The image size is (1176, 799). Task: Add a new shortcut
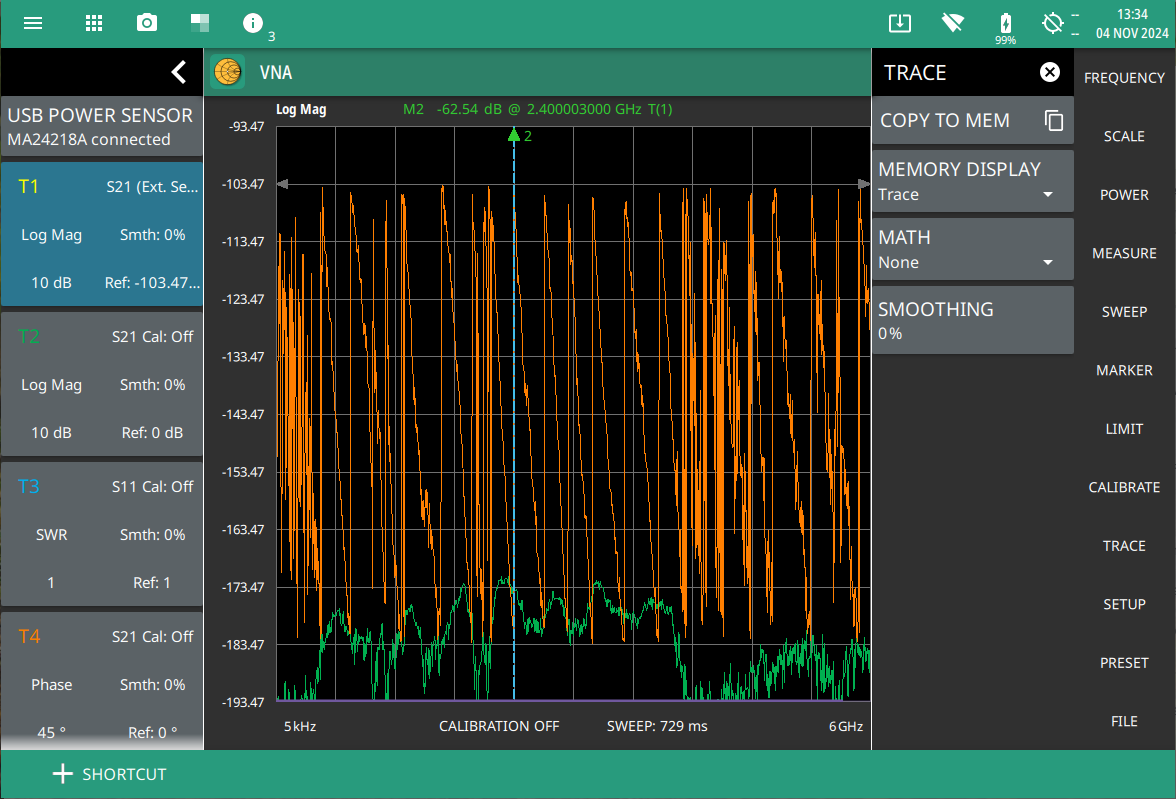pyautogui.click(x=109, y=774)
